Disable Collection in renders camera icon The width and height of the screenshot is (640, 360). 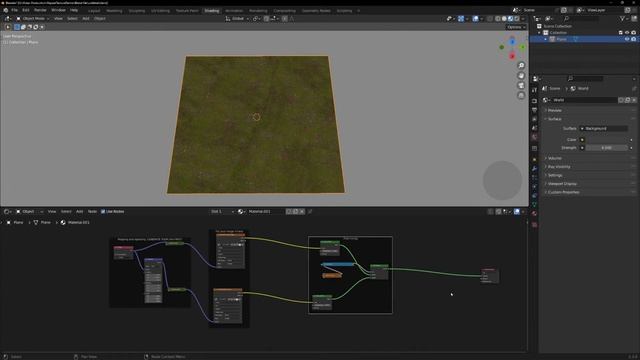[x=634, y=33]
